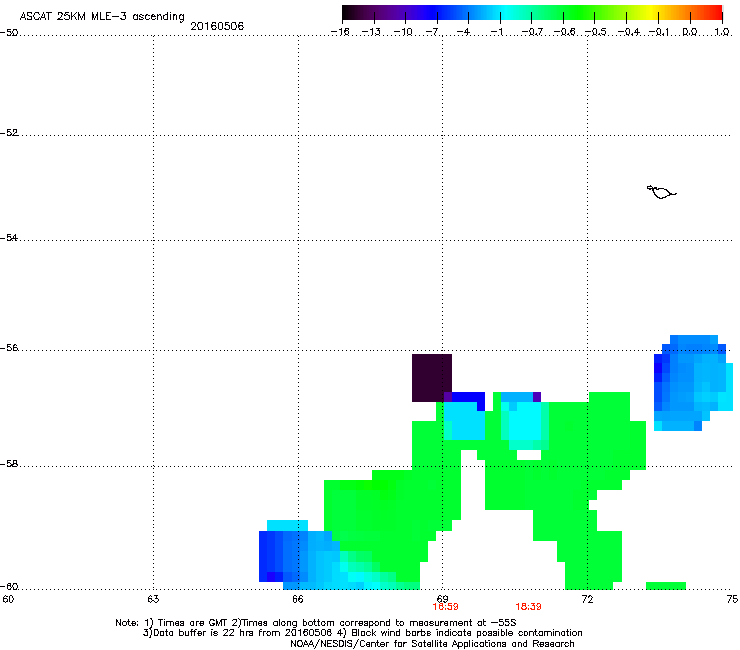Screen dimensions: 740x650
Task: Click the title text 'ASCAT 25KM MLE-3 ascending'
Action: tap(102, 17)
